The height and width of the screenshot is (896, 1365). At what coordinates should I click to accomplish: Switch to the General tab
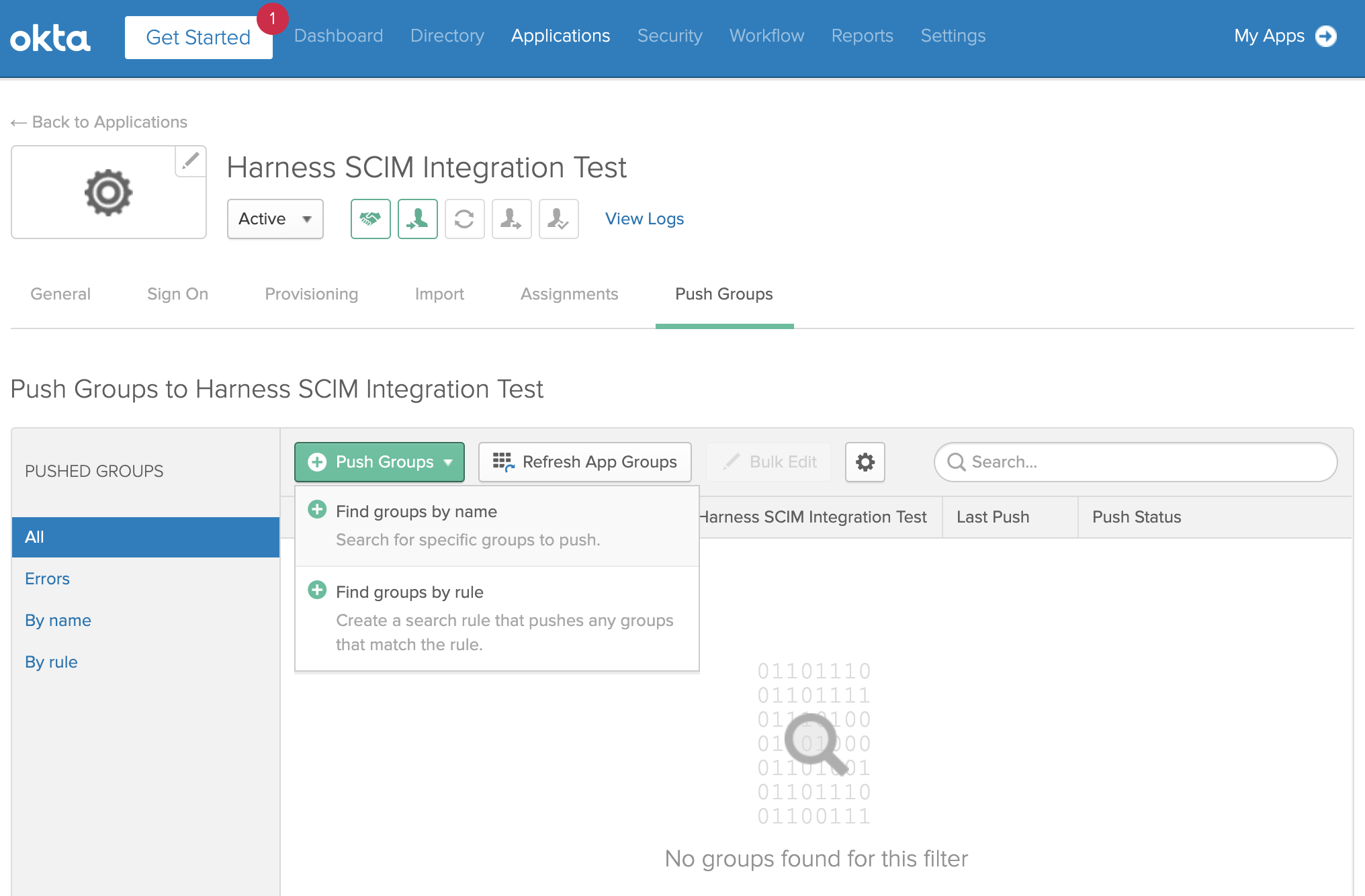pyautogui.click(x=60, y=294)
